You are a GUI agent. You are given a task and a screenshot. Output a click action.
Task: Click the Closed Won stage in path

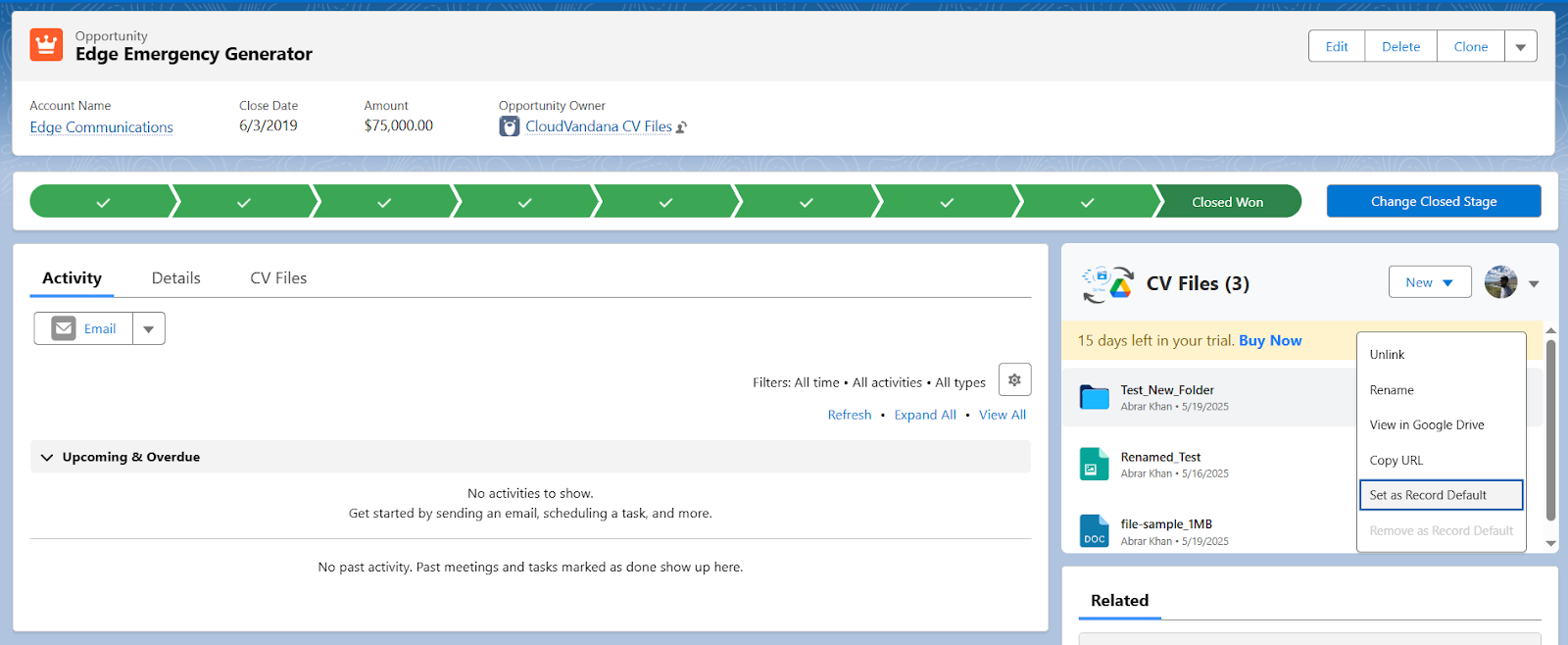tap(1227, 202)
